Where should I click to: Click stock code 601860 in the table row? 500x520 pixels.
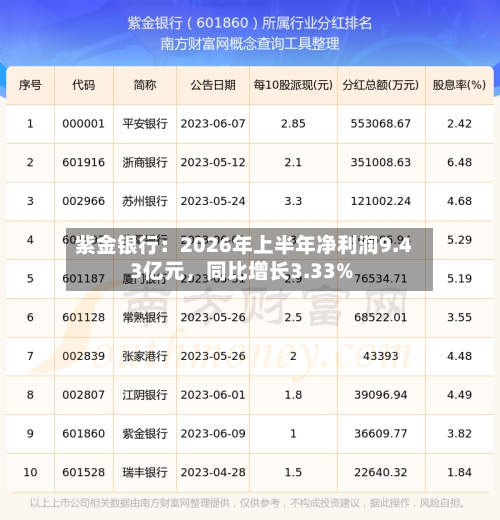(x=84, y=433)
